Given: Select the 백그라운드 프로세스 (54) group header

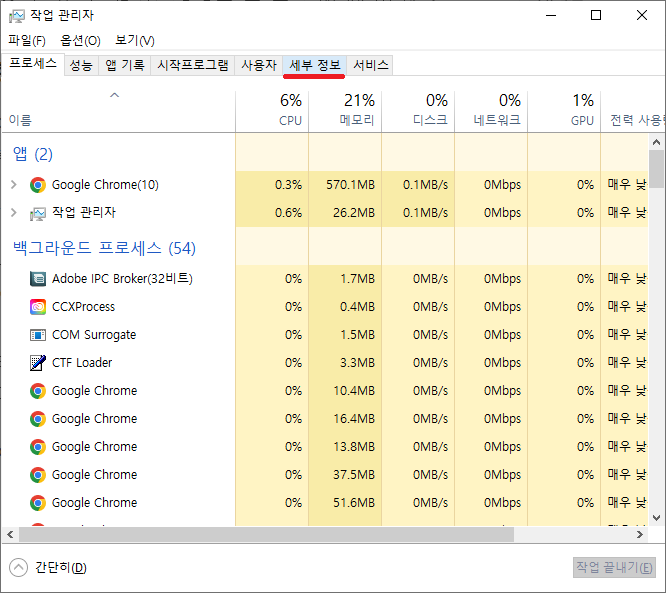Looking at the screenshot, I should [104, 248].
